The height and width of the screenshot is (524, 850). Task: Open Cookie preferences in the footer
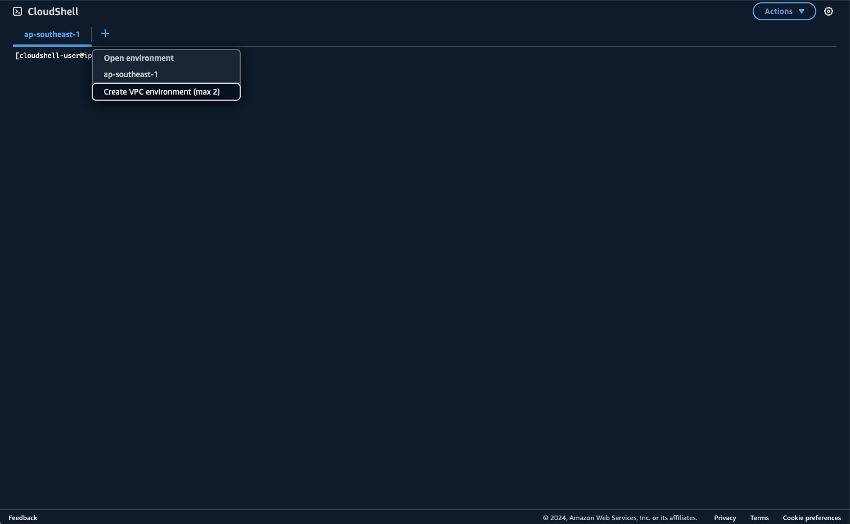[811, 518]
